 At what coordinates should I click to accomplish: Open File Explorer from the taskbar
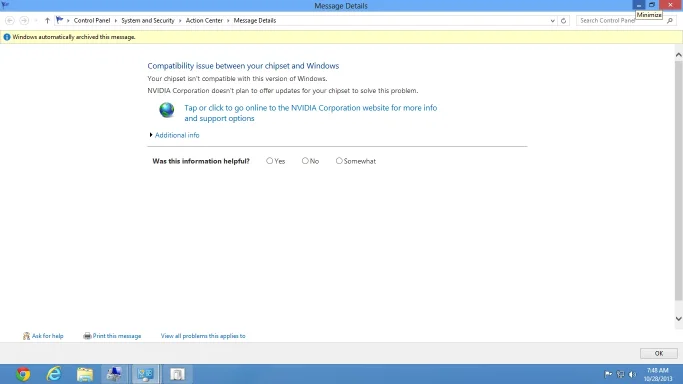(x=85, y=374)
